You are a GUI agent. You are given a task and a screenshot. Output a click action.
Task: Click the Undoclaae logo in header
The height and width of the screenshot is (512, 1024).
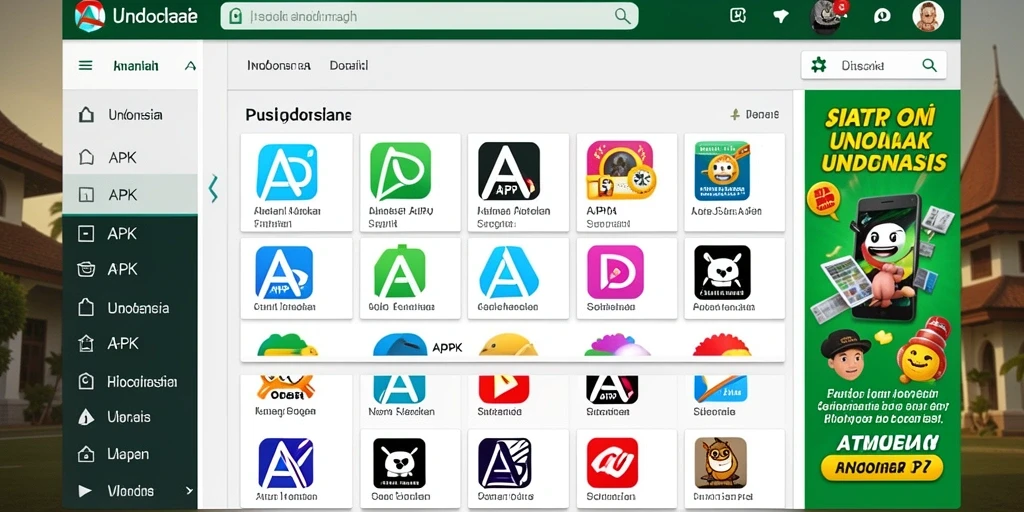point(136,16)
